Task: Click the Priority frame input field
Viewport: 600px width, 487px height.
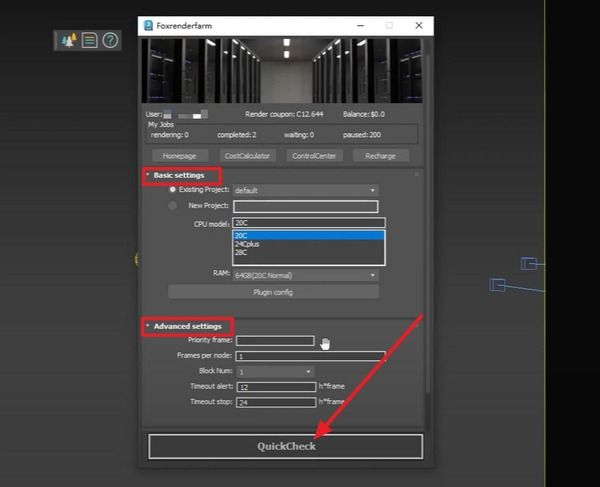Action: [275, 340]
